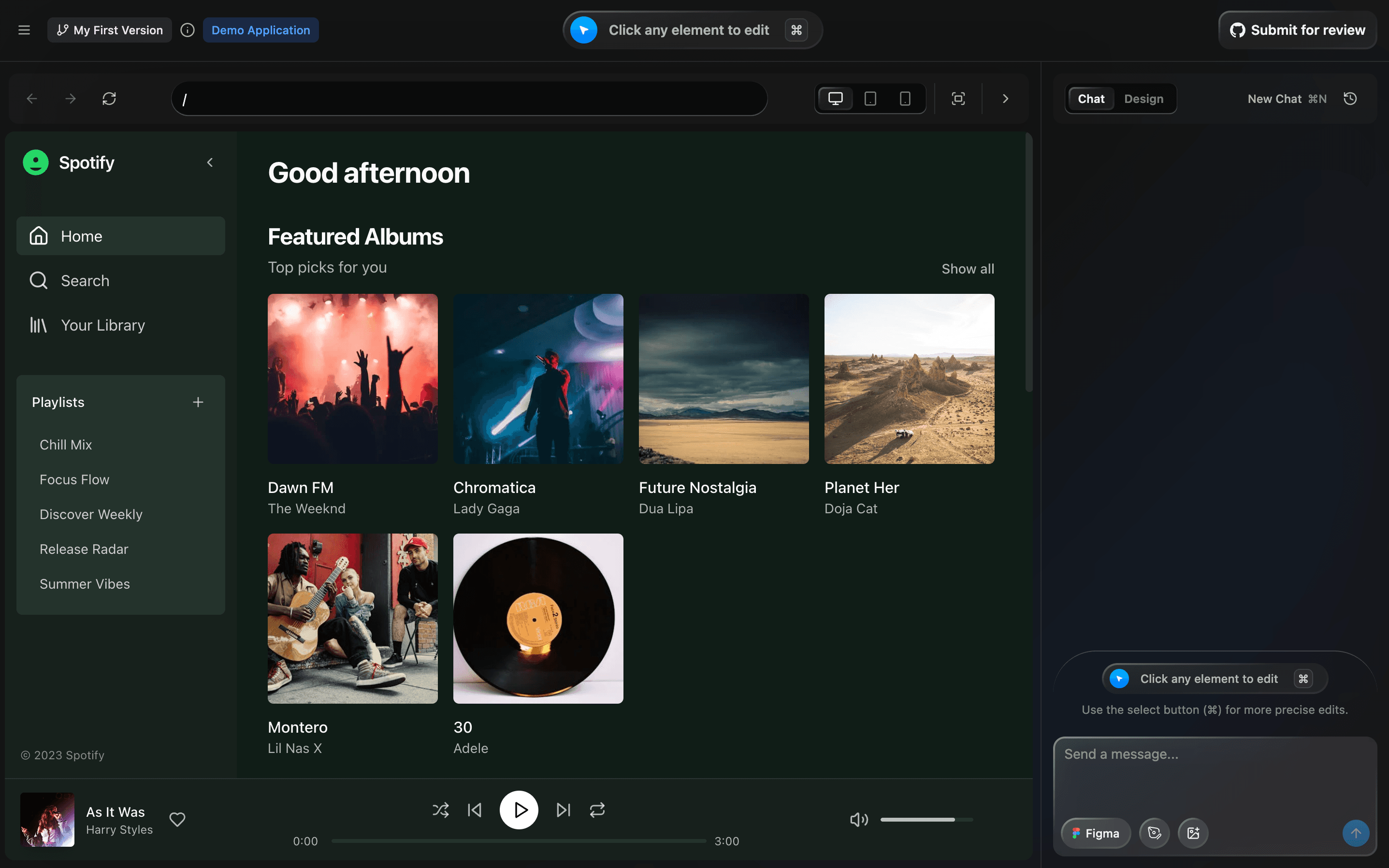Open the Future Nostalgia album cover
Image resolution: width=1389 pixels, height=868 pixels.
pos(724,379)
